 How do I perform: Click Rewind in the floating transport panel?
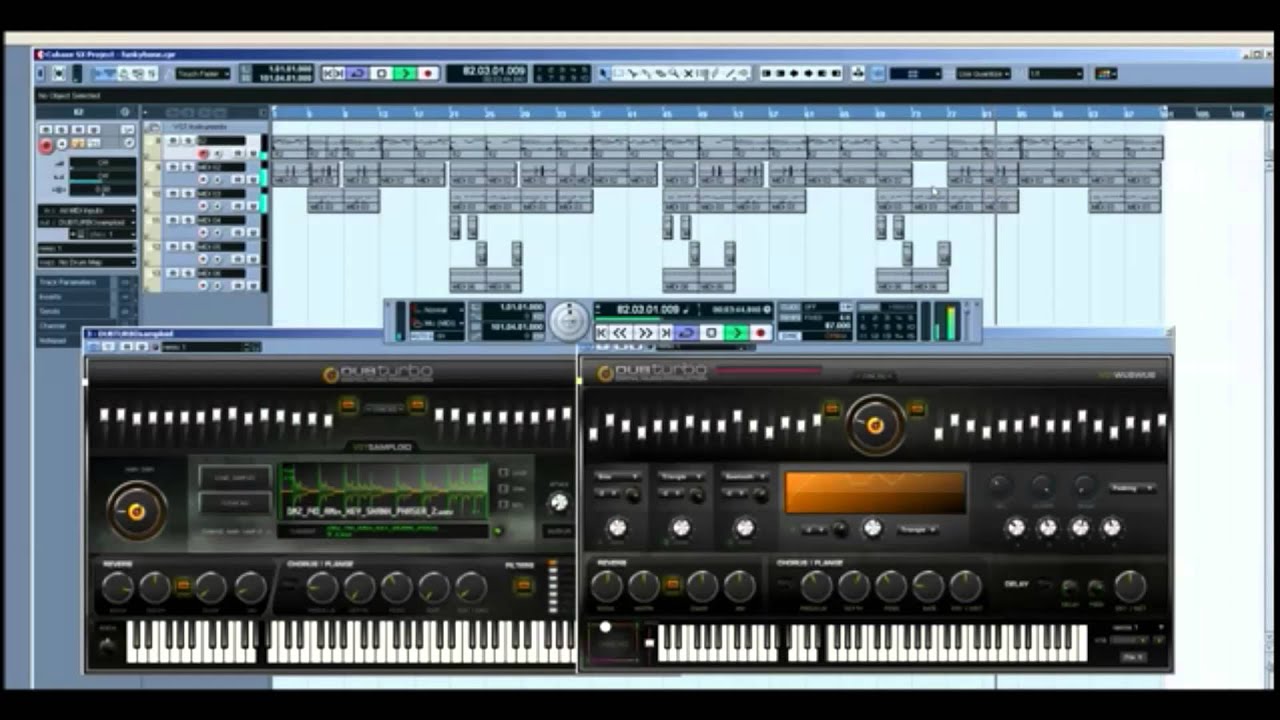pyautogui.click(x=620, y=332)
